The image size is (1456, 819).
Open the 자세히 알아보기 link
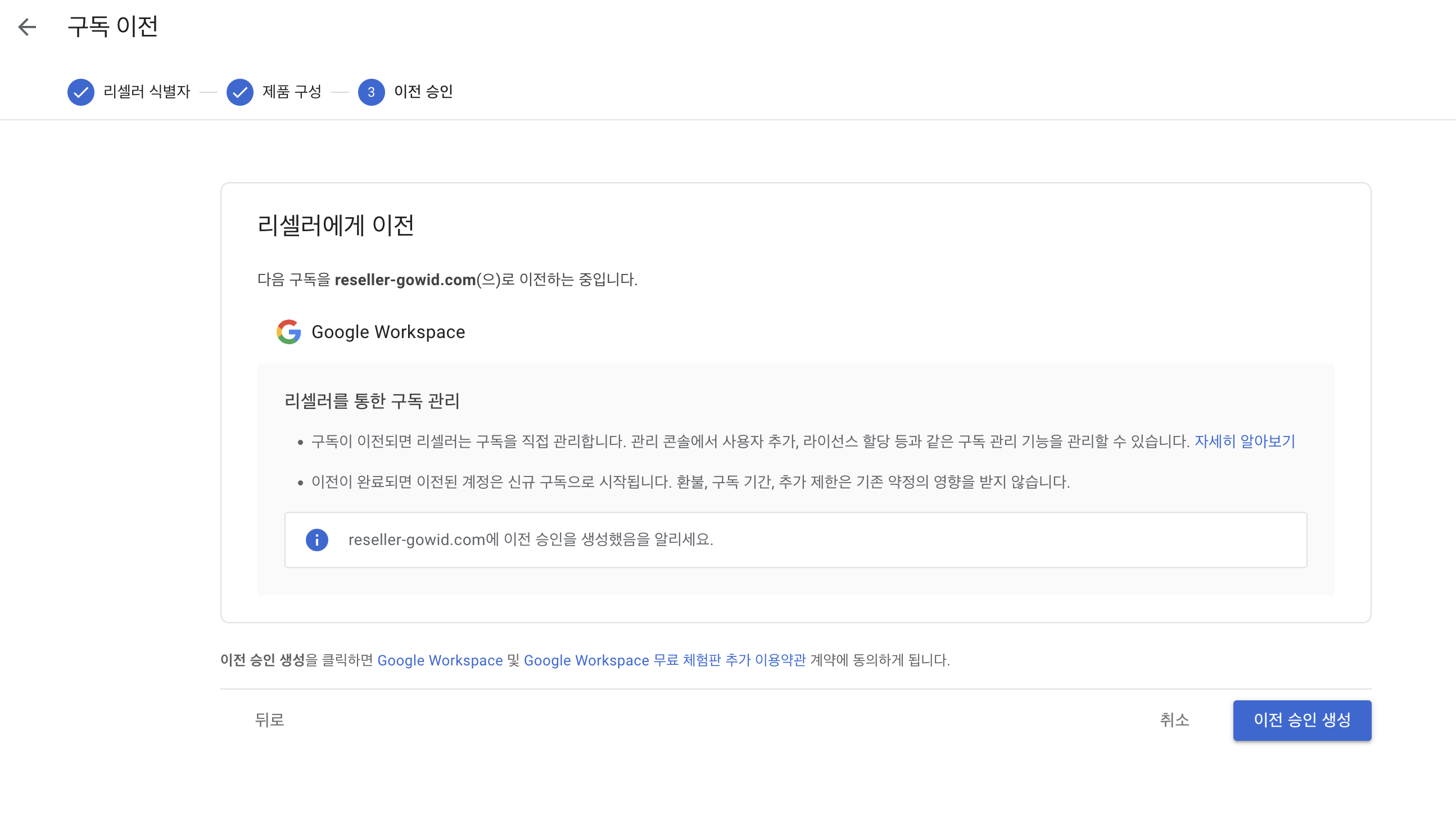tap(1245, 441)
